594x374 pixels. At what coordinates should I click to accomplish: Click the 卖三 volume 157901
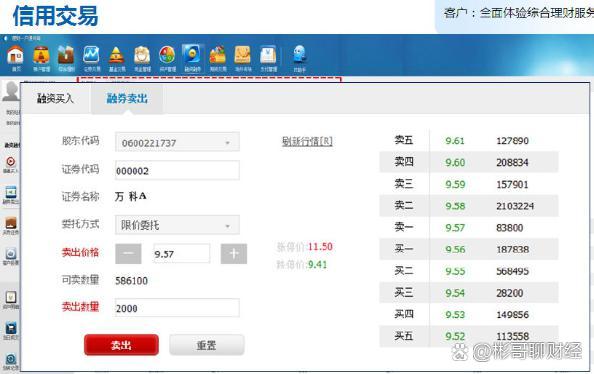pyautogui.click(x=512, y=184)
